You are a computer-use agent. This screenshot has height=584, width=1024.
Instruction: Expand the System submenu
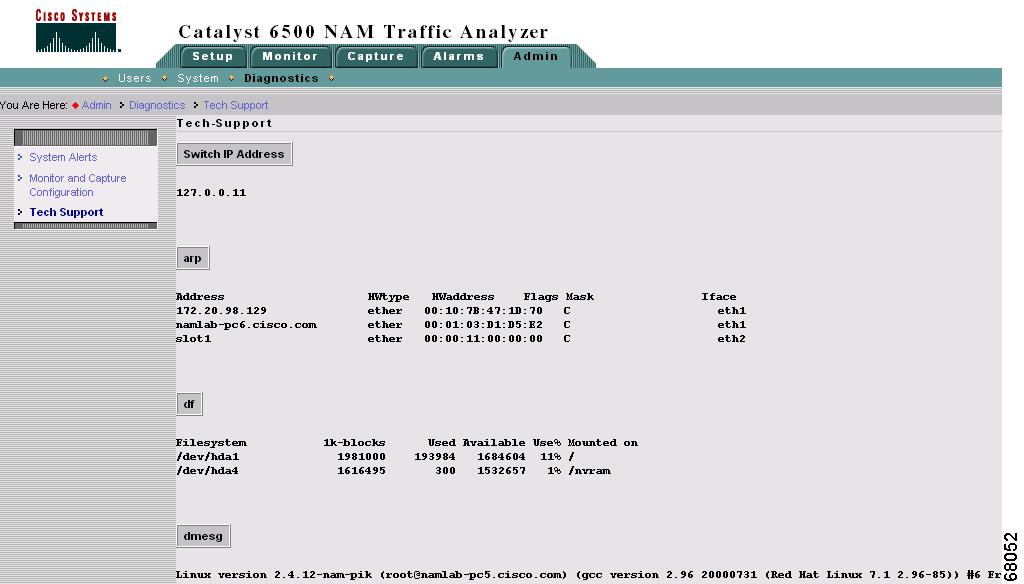pos(197,78)
